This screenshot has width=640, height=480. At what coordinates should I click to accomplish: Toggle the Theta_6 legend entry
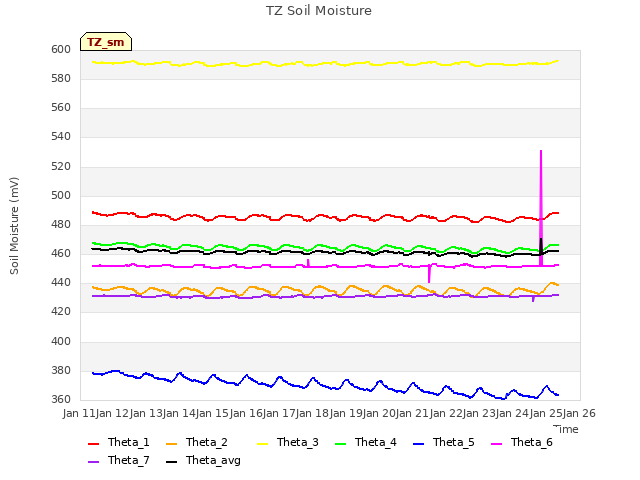[x=522, y=442]
